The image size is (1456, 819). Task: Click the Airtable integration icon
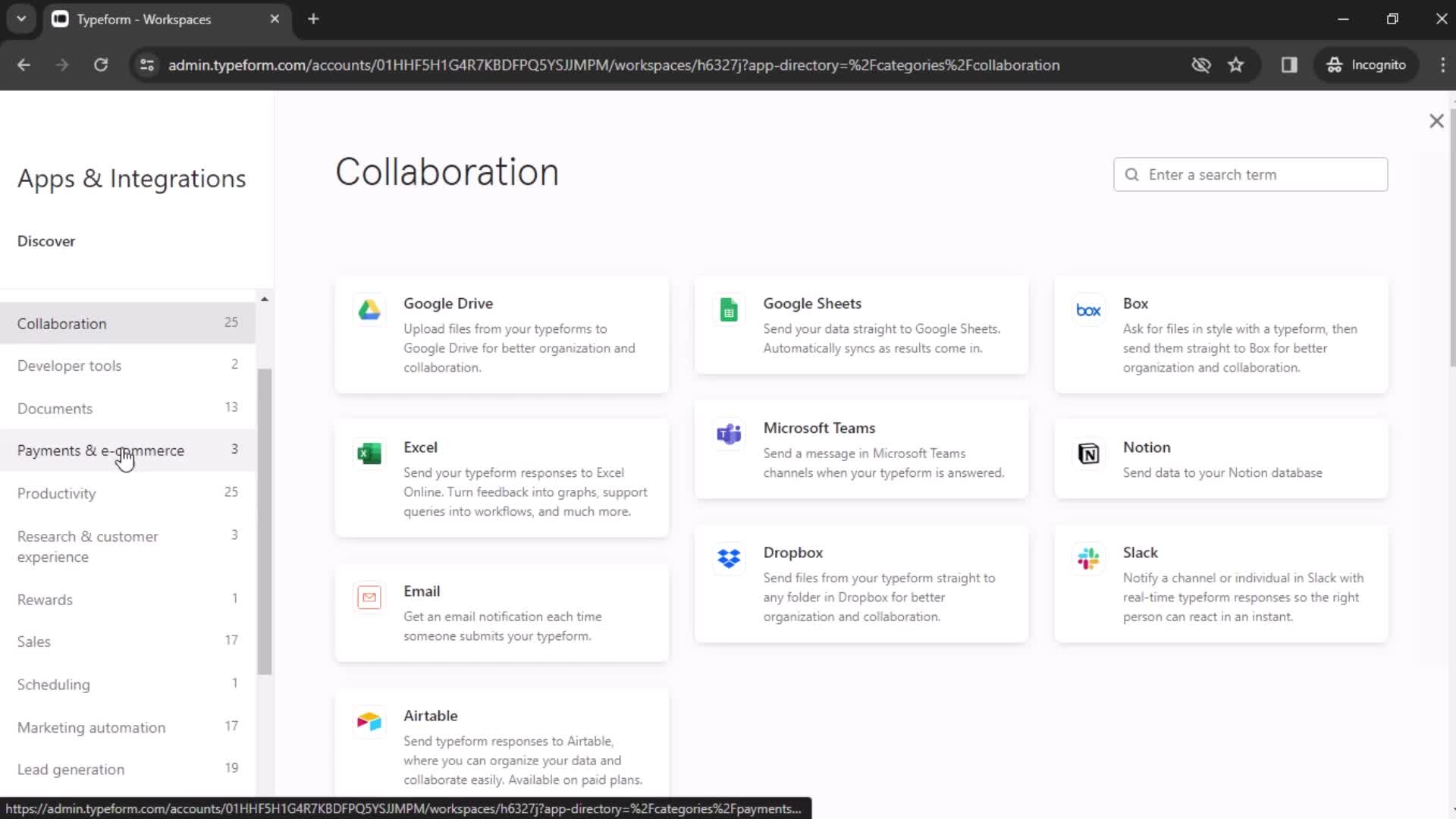click(x=369, y=722)
